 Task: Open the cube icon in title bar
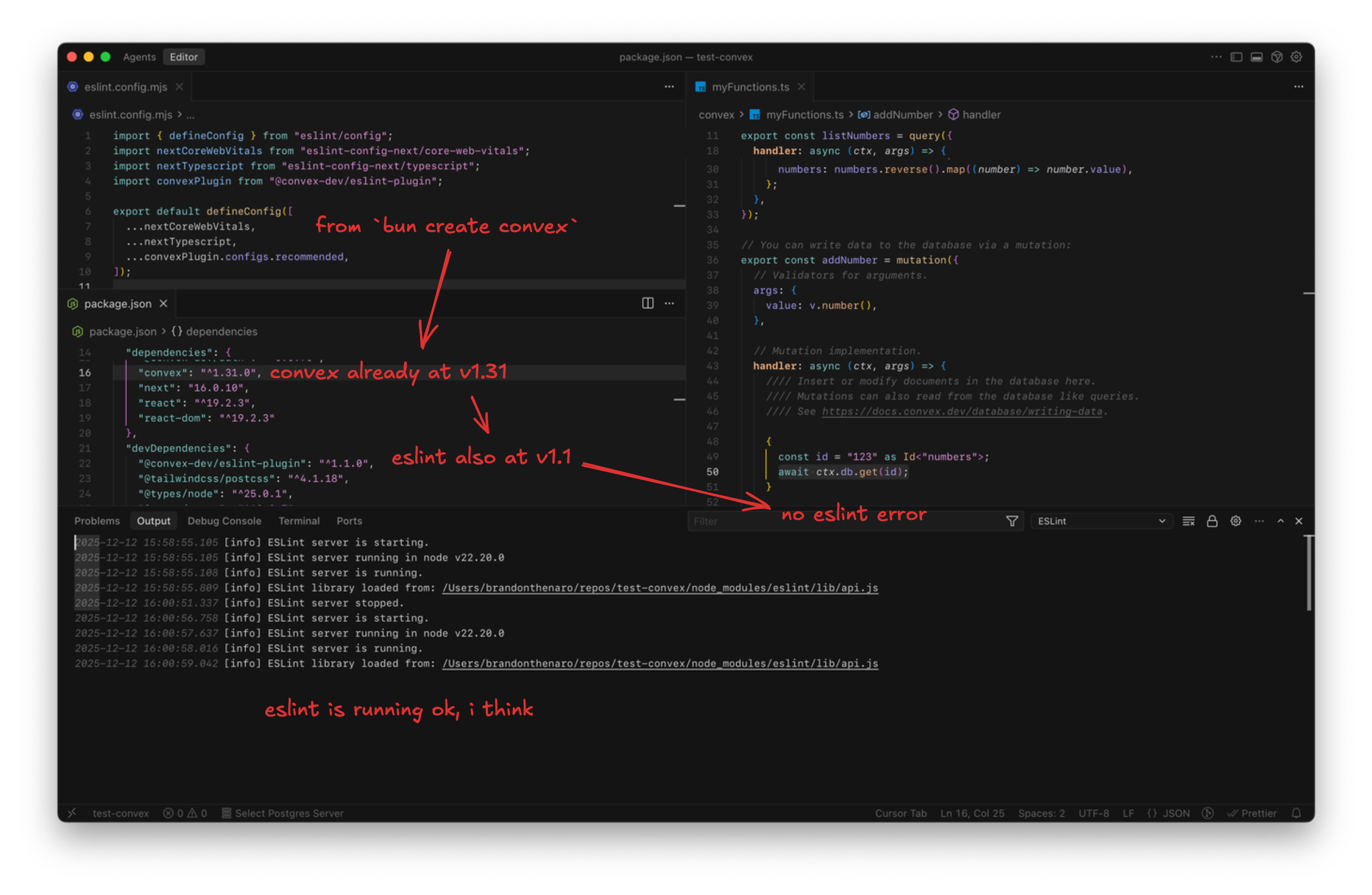click(1276, 57)
